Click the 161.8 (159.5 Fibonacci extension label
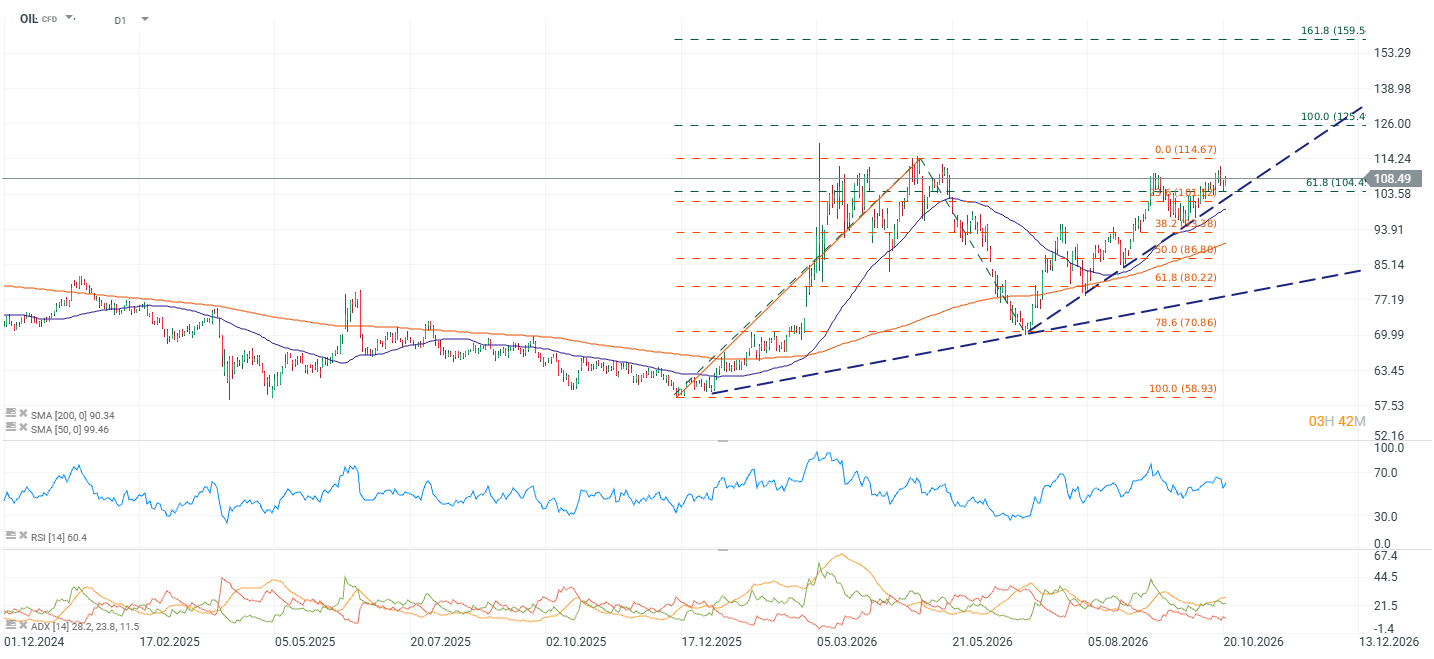1434x659 pixels. tap(1333, 31)
